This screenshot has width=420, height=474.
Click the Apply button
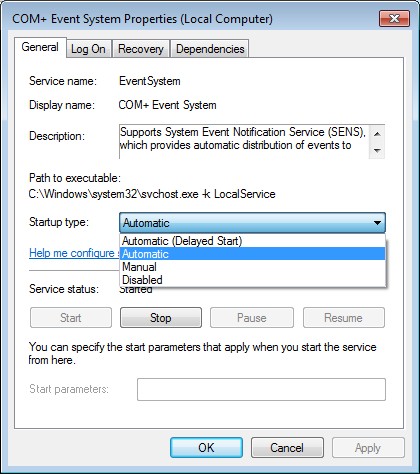(368, 448)
